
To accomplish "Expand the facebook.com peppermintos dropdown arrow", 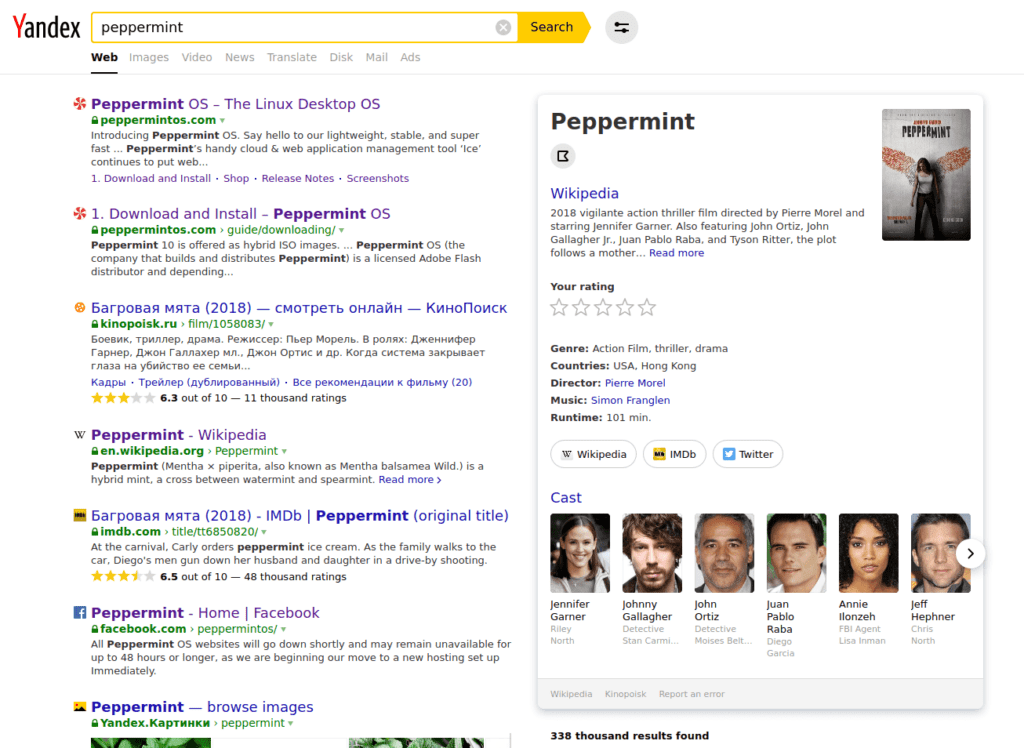I will (x=283, y=630).
